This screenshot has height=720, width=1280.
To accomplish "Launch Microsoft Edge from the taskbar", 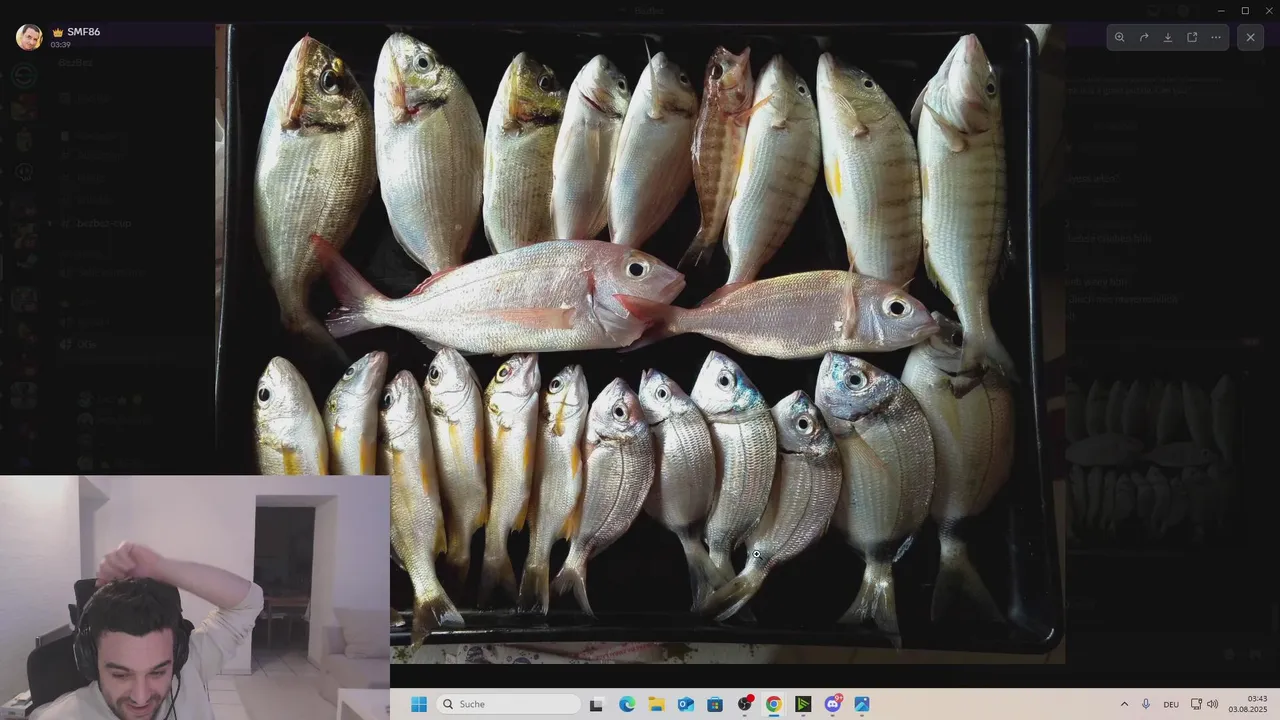I will coord(627,704).
